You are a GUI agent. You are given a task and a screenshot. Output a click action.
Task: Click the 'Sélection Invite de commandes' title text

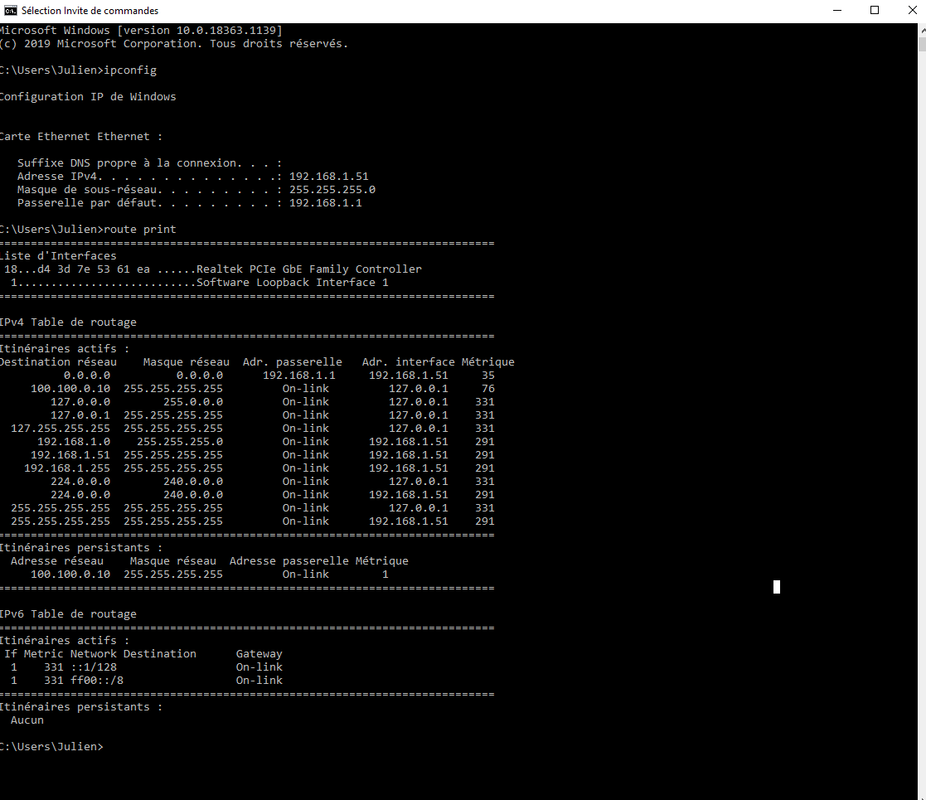[x=90, y=11]
